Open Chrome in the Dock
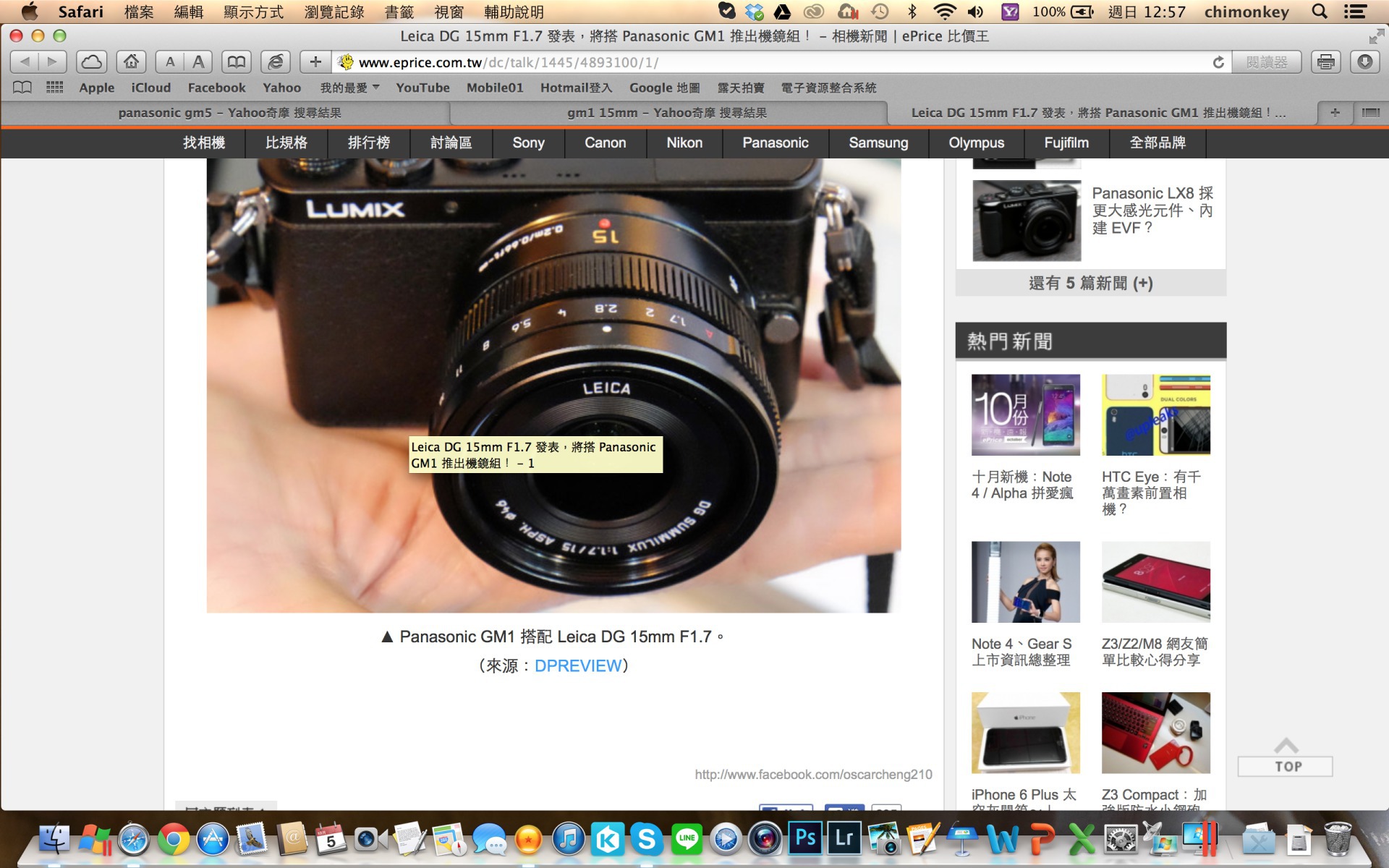Viewport: 1389px width, 868px height. pyautogui.click(x=174, y=839)
